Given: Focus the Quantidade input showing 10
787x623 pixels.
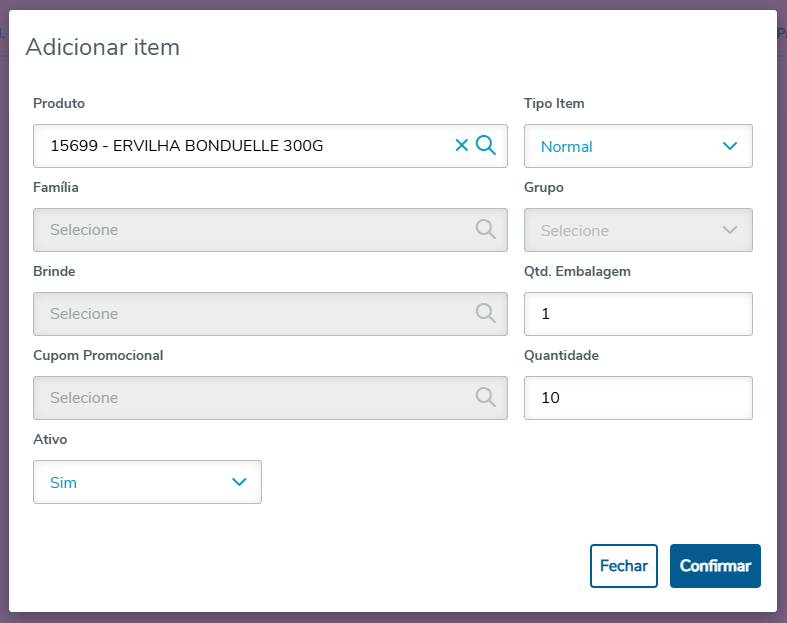Looking at the screenshot, I should tap(638, 398).
